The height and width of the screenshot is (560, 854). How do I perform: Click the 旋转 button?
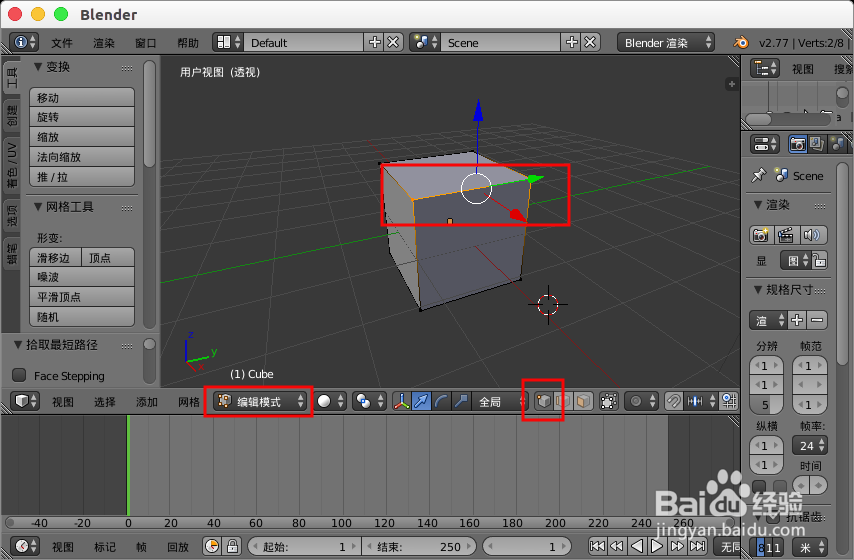[82, 117]
